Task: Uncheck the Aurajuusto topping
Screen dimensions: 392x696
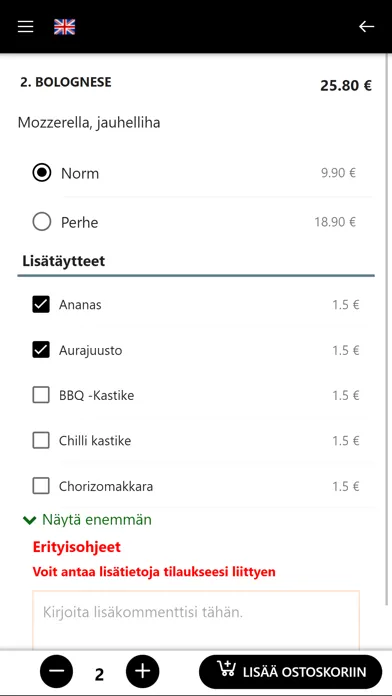Action: pyautogui.click(x=41, y=350)
